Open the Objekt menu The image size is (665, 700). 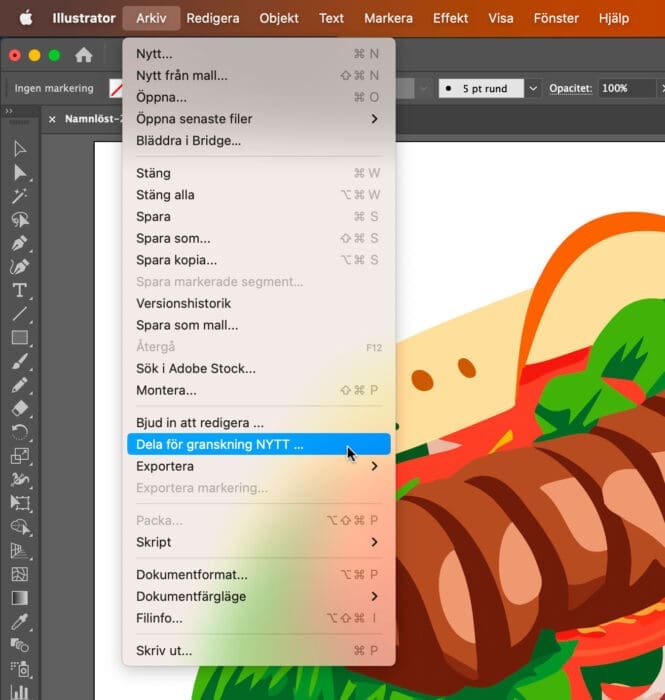click(x=279, y=18)
